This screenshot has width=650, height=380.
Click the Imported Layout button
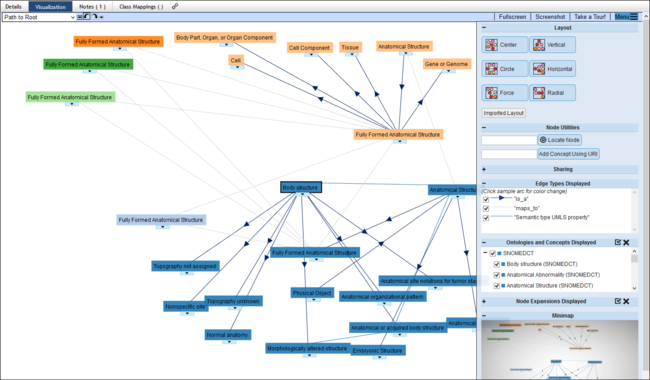tap(504, 113)
